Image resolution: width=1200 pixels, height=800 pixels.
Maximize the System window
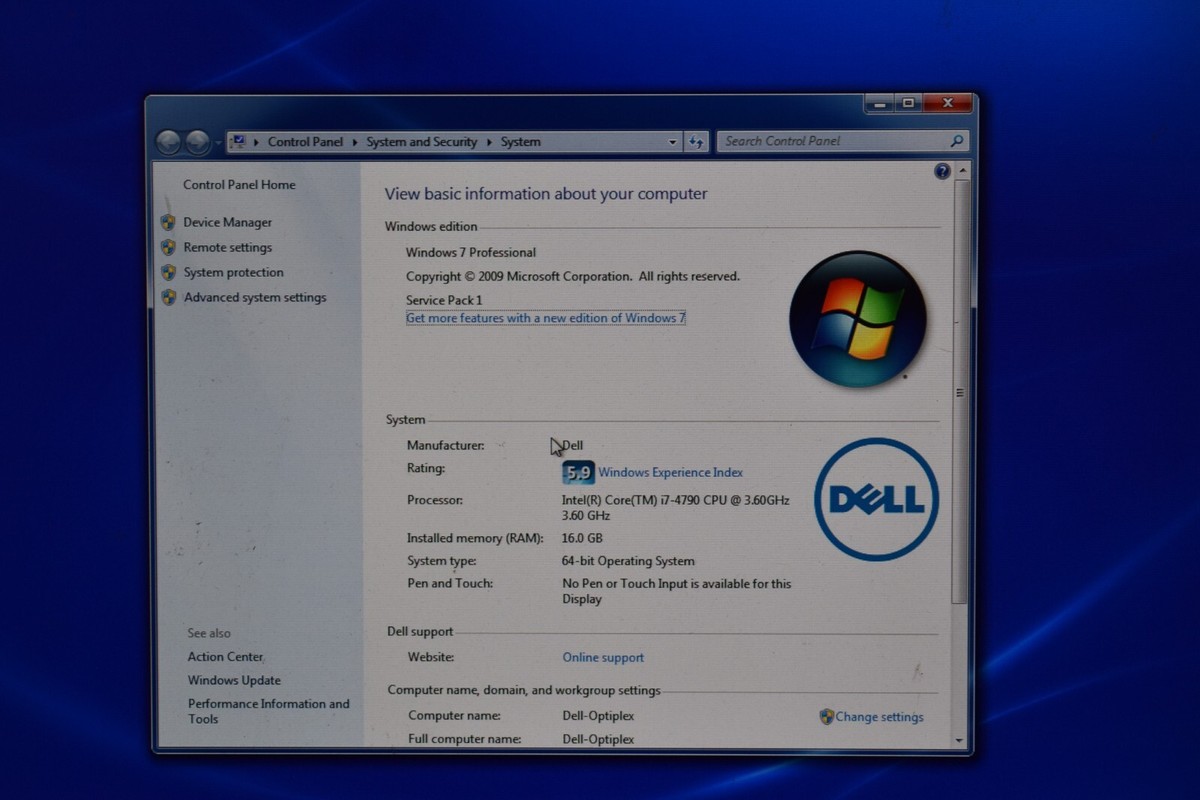click(908, 103)
